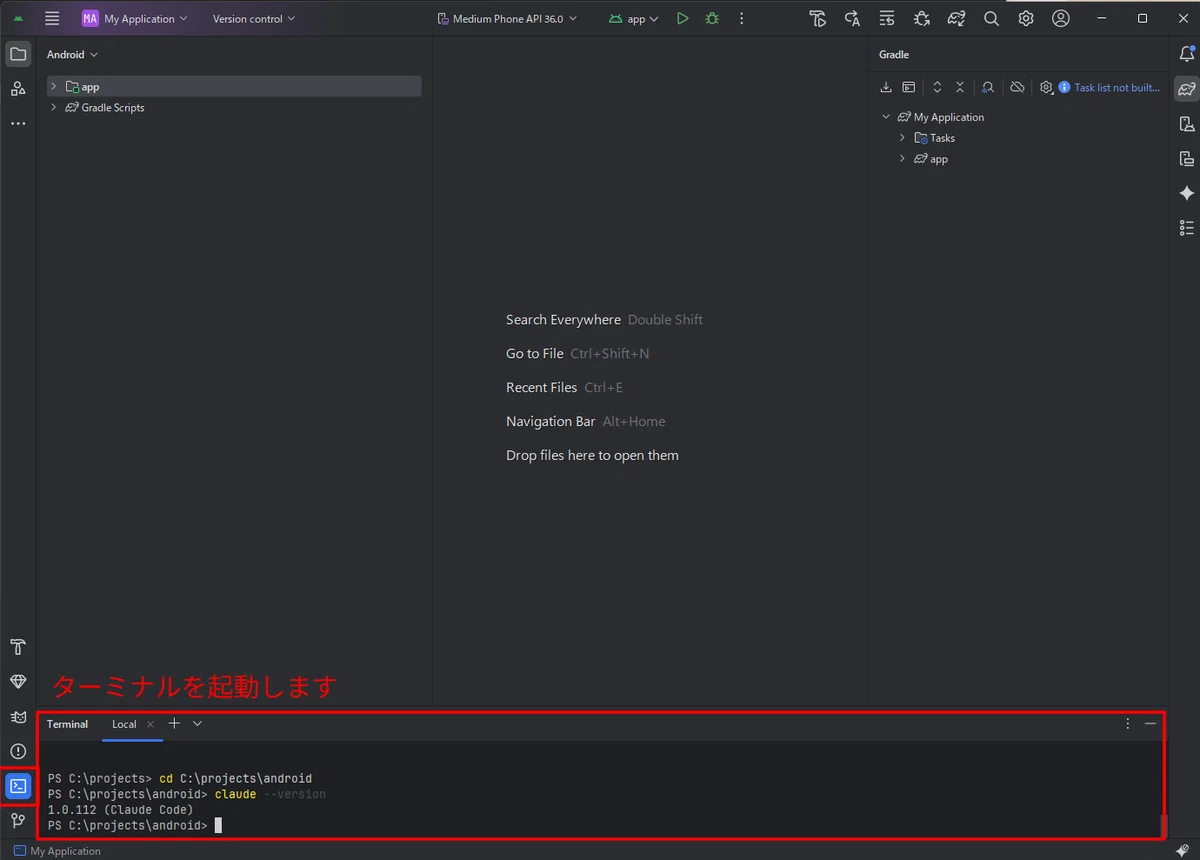
Task: Open the list-style icon in the right sidebar
Action: point(1187,228)
